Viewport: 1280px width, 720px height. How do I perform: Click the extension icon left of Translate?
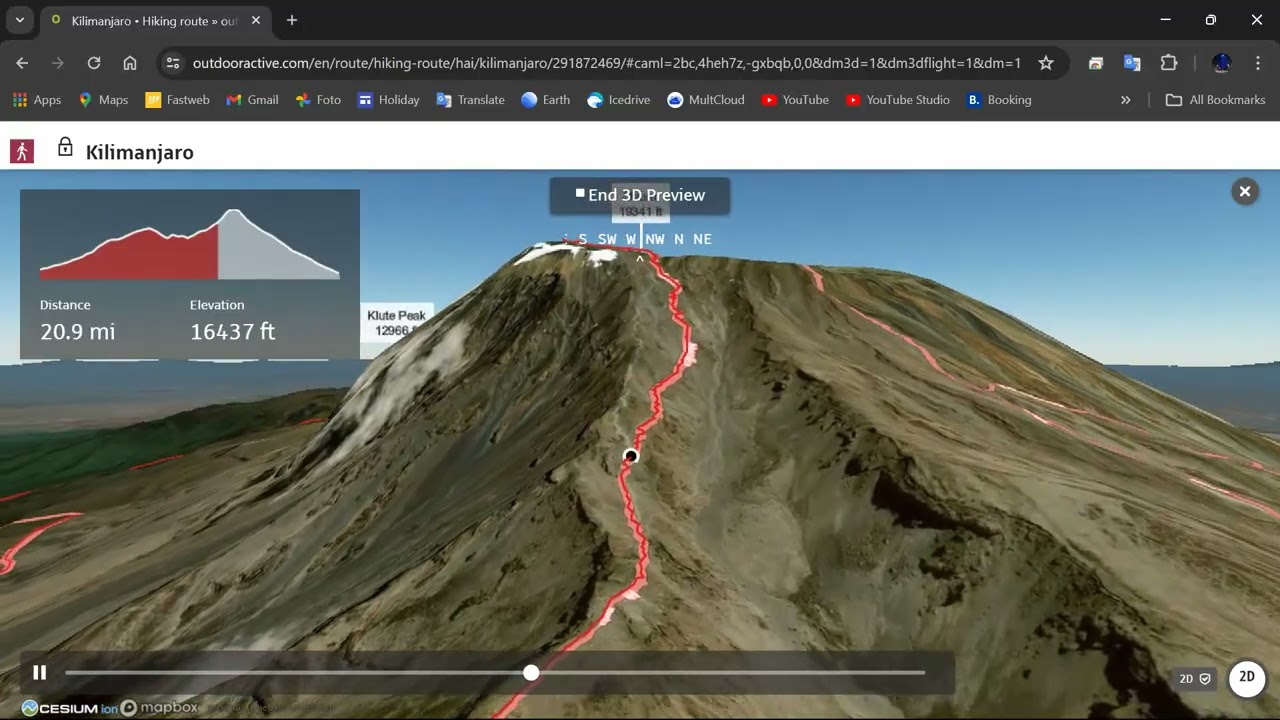click(x=1096, y=63)
